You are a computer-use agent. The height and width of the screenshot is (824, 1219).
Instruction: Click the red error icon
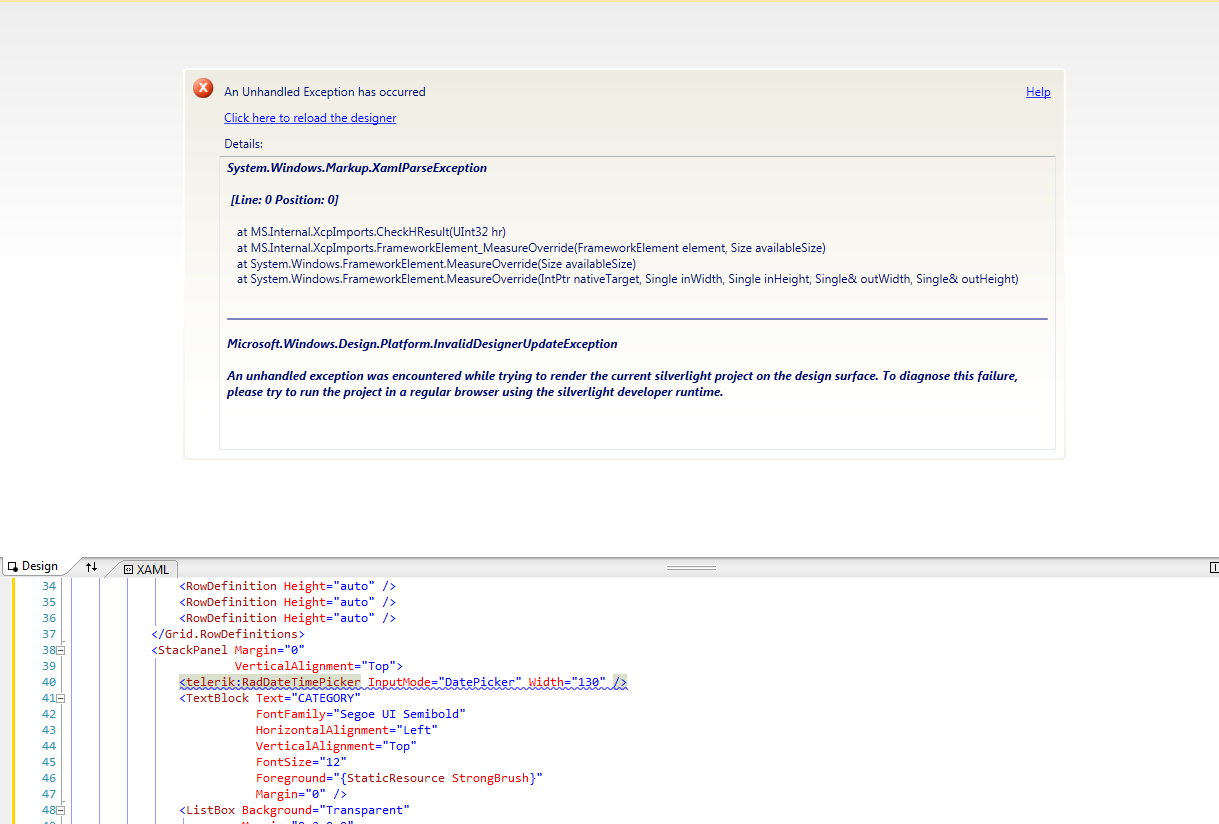coord(203,89)
